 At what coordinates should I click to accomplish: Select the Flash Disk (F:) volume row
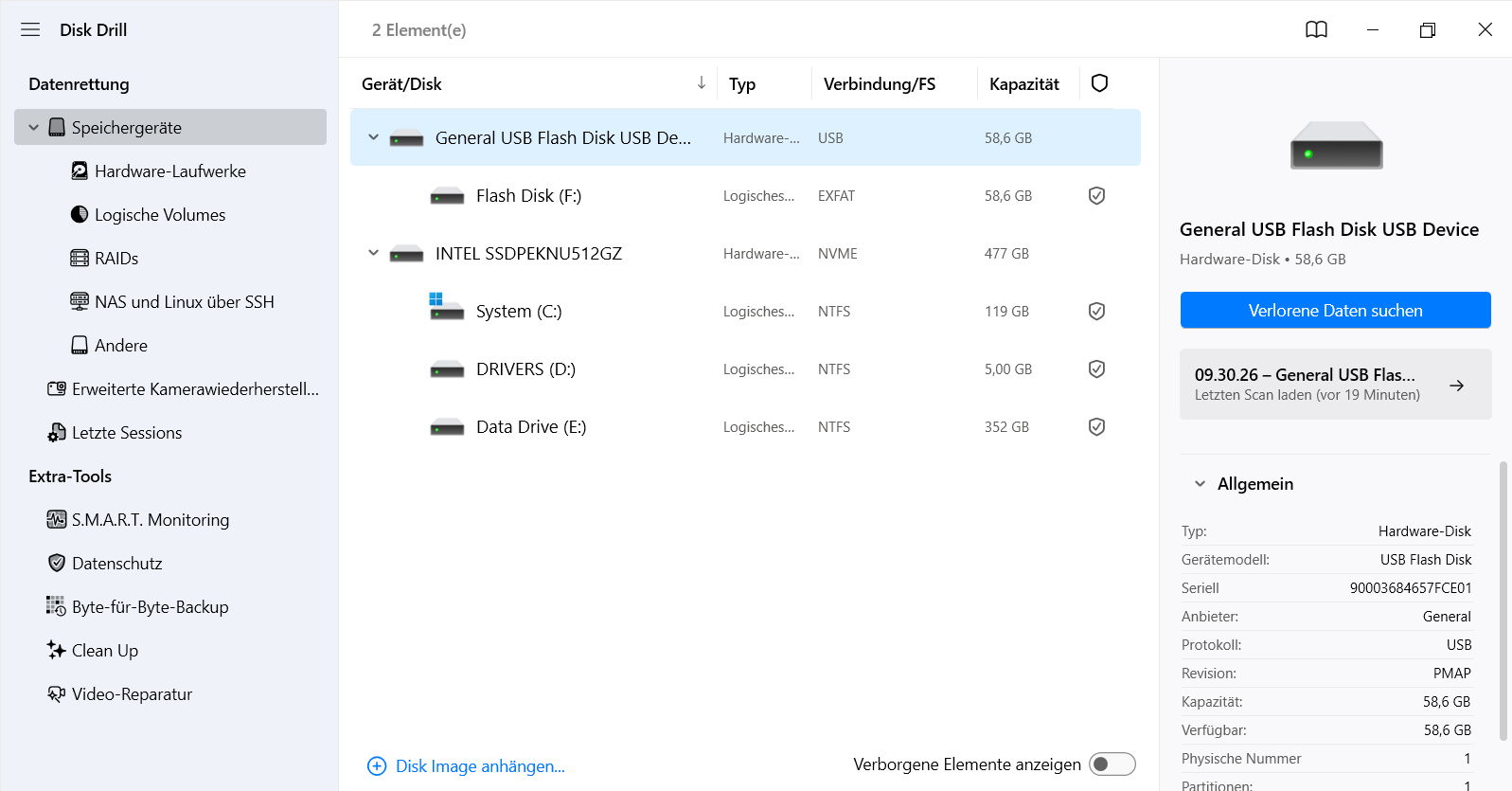point(745,196)
